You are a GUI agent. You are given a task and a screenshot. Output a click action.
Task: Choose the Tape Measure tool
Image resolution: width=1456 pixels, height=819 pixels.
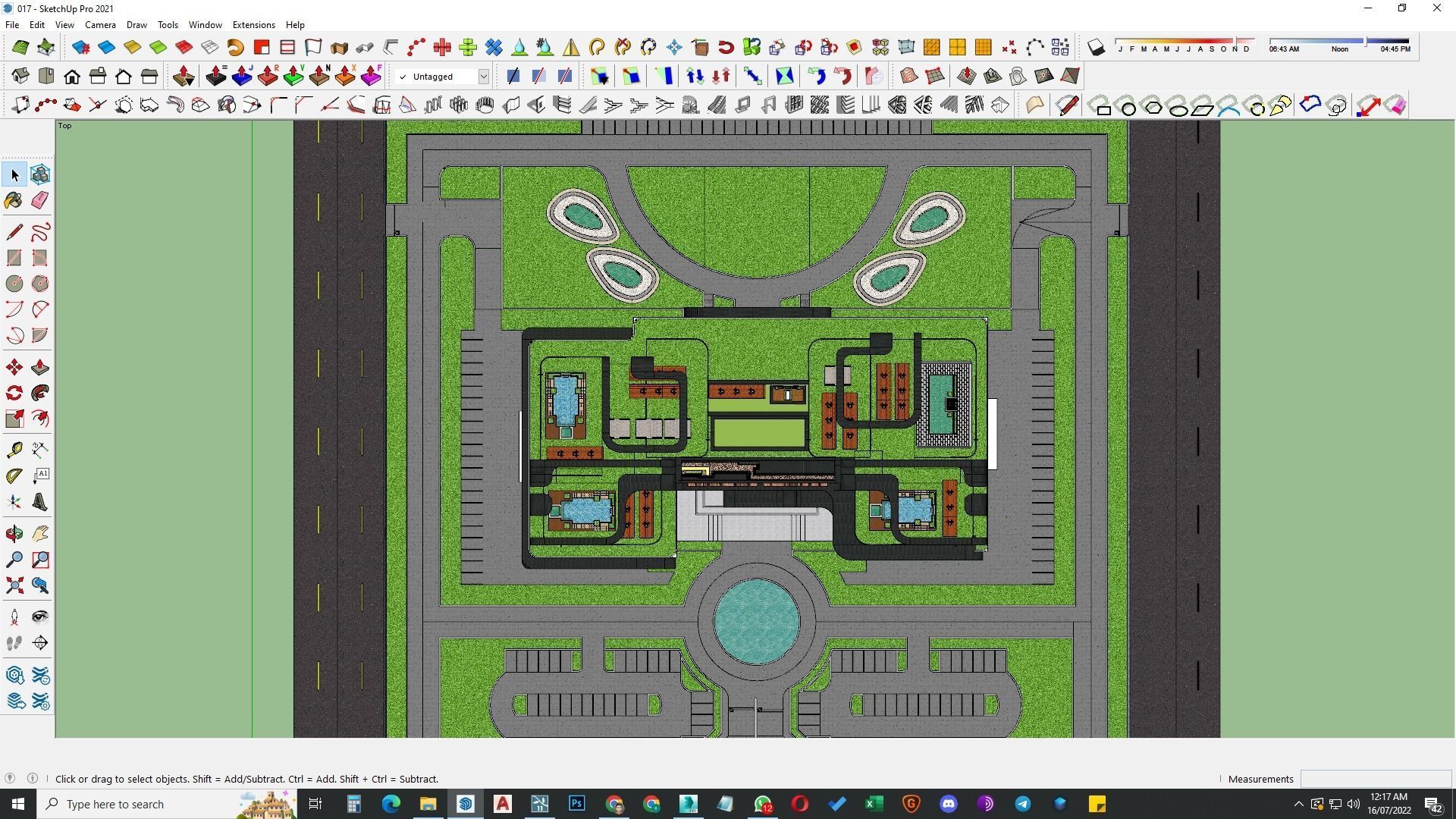(x=14, y=450)
